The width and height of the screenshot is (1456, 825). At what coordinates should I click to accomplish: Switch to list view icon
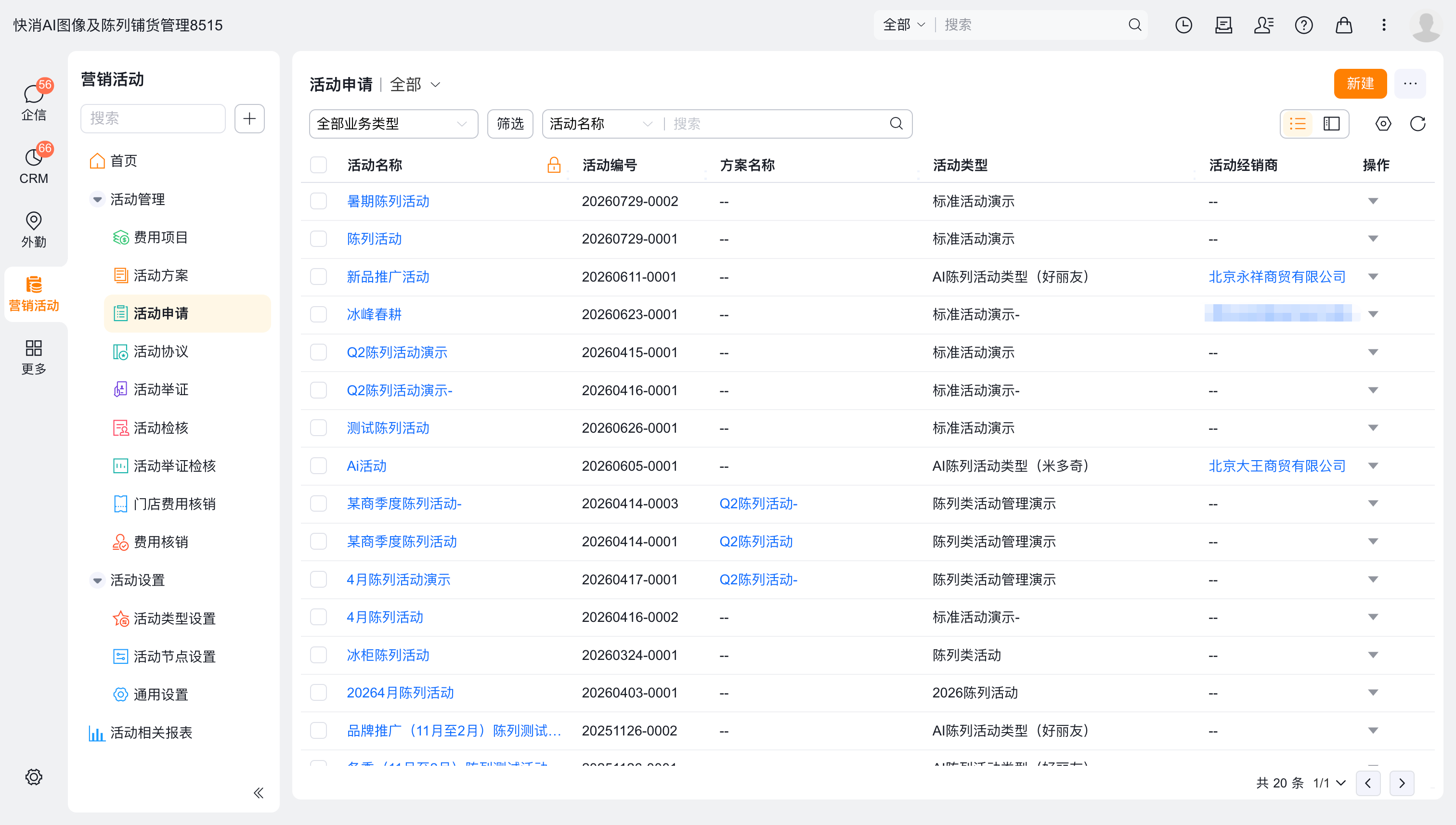click(x=1297, y=124)
